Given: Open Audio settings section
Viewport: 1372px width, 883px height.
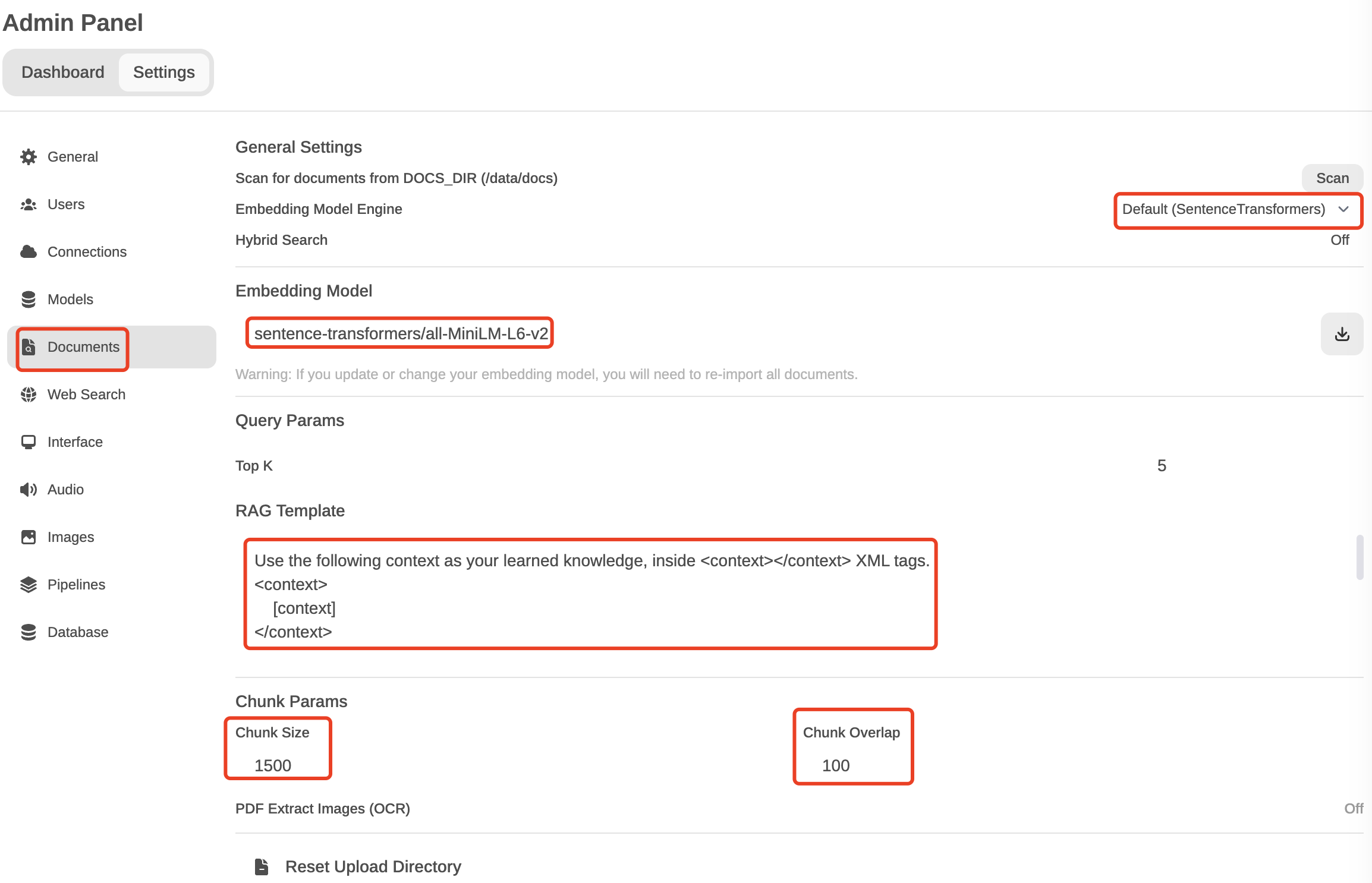Looking at the screenshot, I should pos(66,489).
